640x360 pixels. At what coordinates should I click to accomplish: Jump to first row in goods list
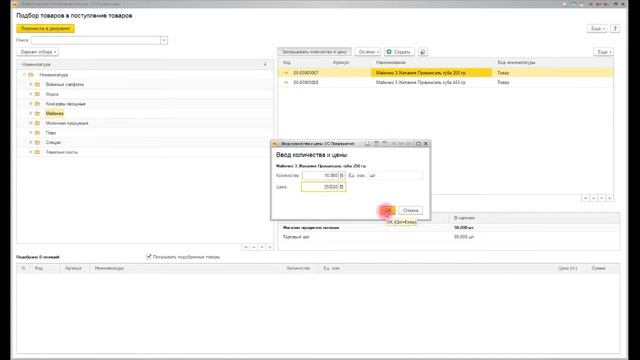pyautogui.click(x=585, y=198)
